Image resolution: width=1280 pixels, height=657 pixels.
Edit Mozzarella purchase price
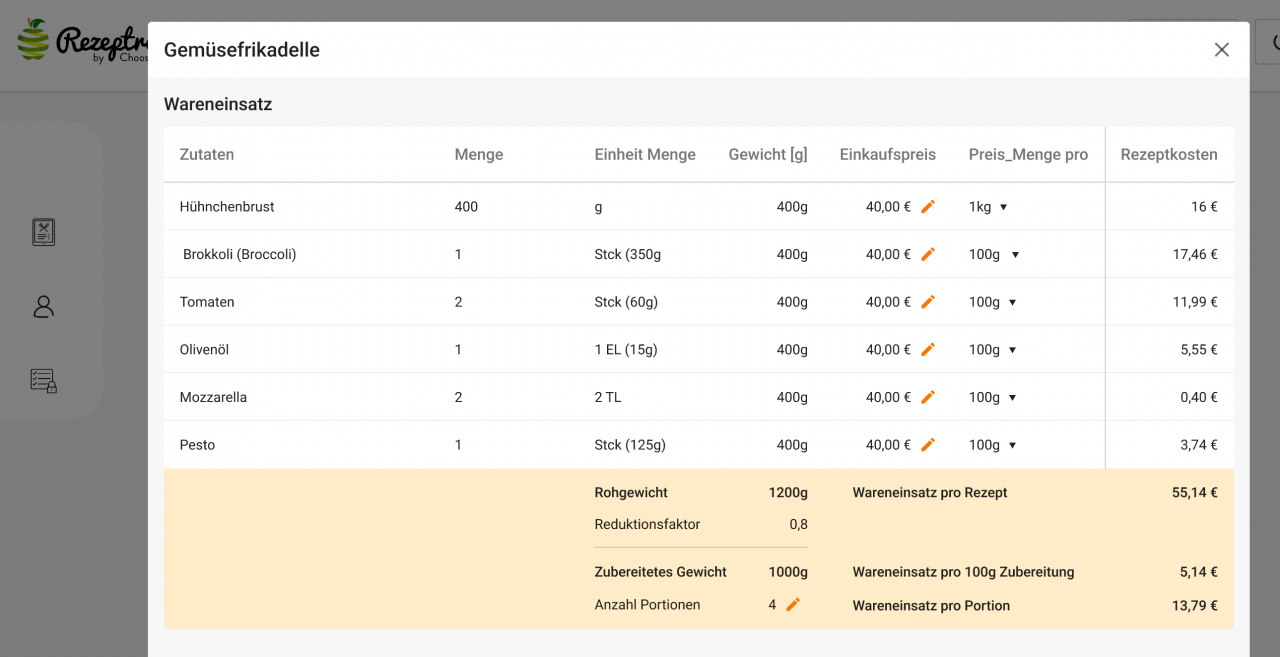(x=928, y=397)
